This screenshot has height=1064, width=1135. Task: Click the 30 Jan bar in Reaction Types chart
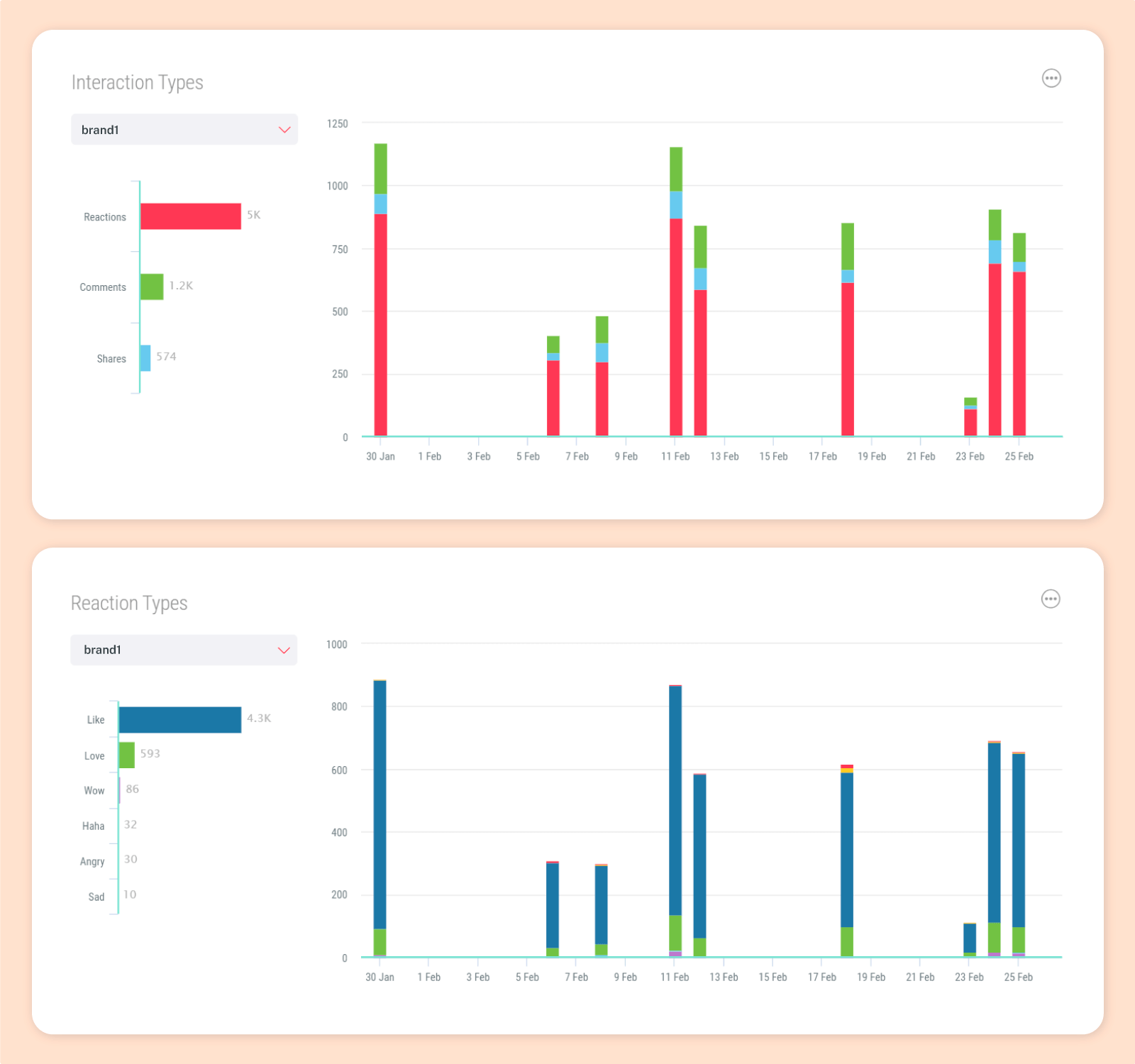pos(380,819)
